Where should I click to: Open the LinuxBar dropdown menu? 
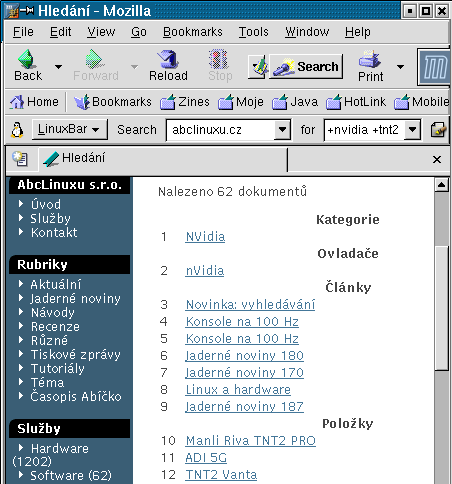tap(70, 129)
